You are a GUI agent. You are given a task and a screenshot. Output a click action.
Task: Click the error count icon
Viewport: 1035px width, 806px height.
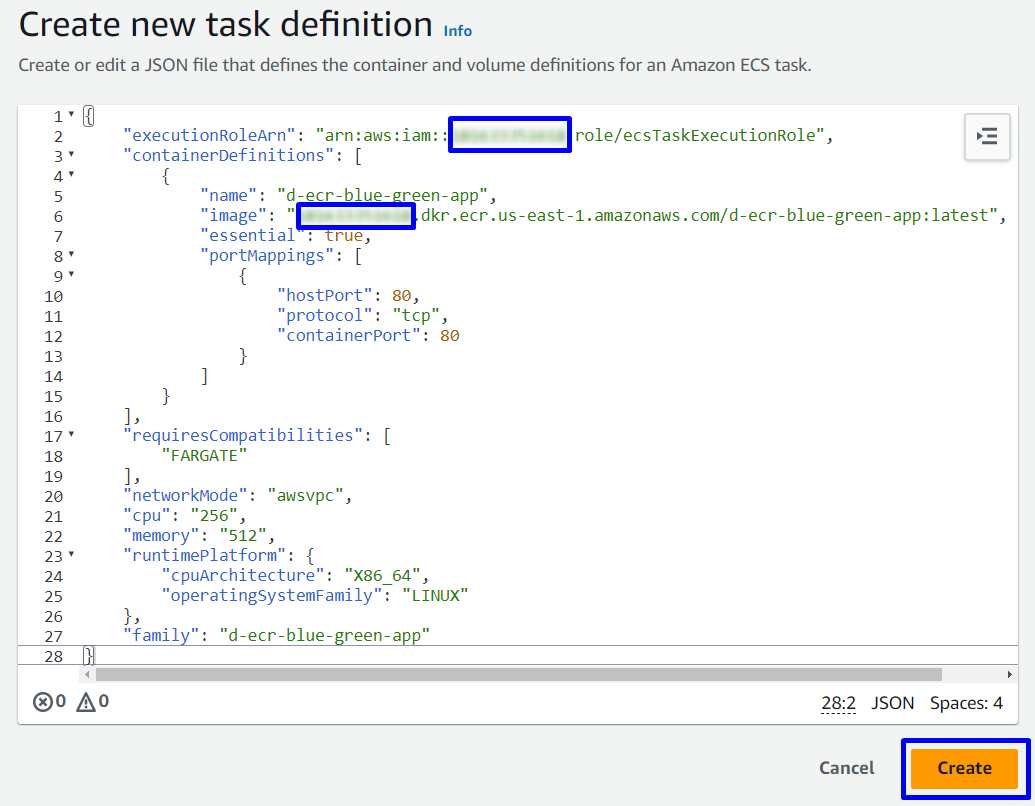[43, 702]
